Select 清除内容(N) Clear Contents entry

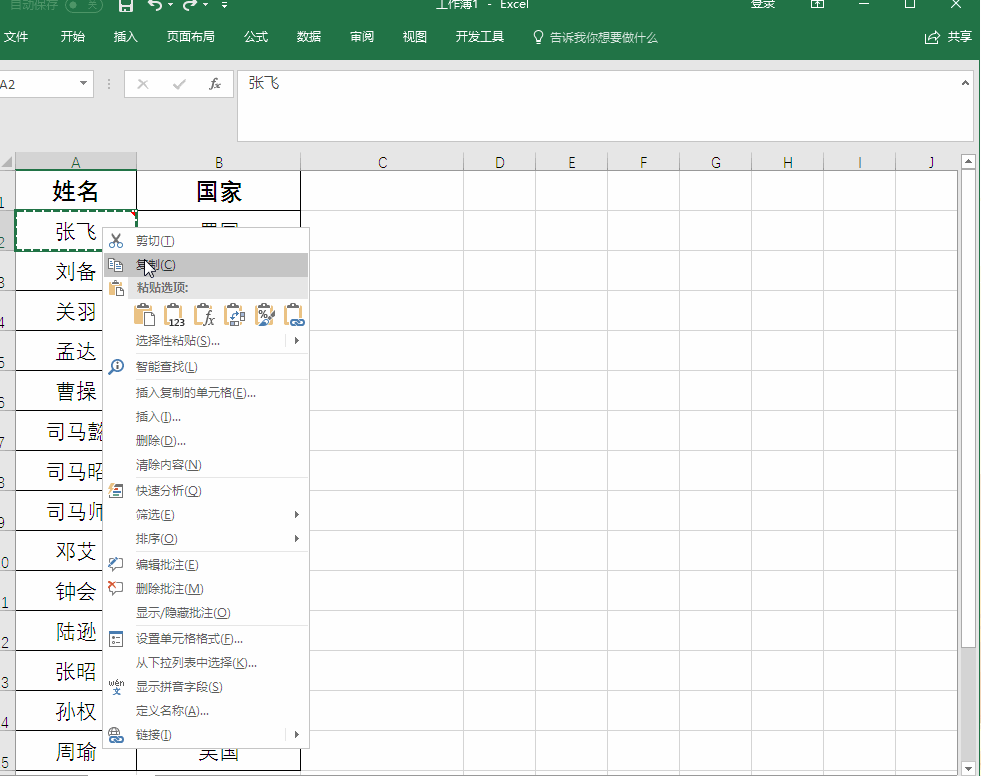(x=206, y=465)
